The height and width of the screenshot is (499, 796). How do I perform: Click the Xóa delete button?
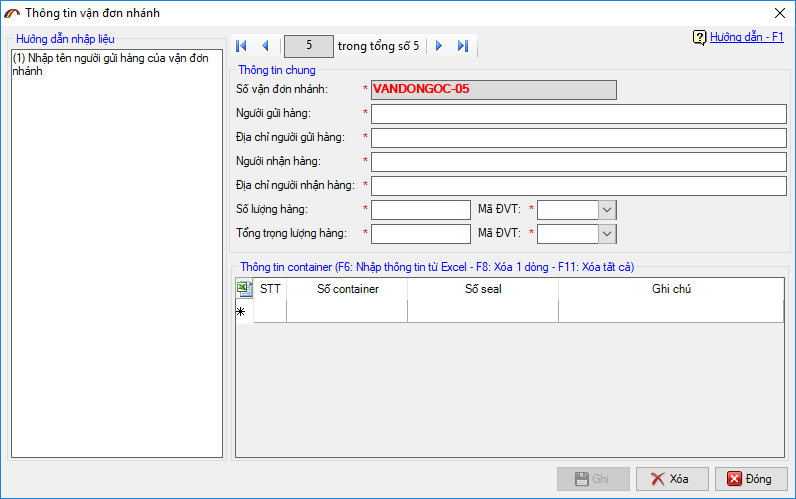coord(672,479)
